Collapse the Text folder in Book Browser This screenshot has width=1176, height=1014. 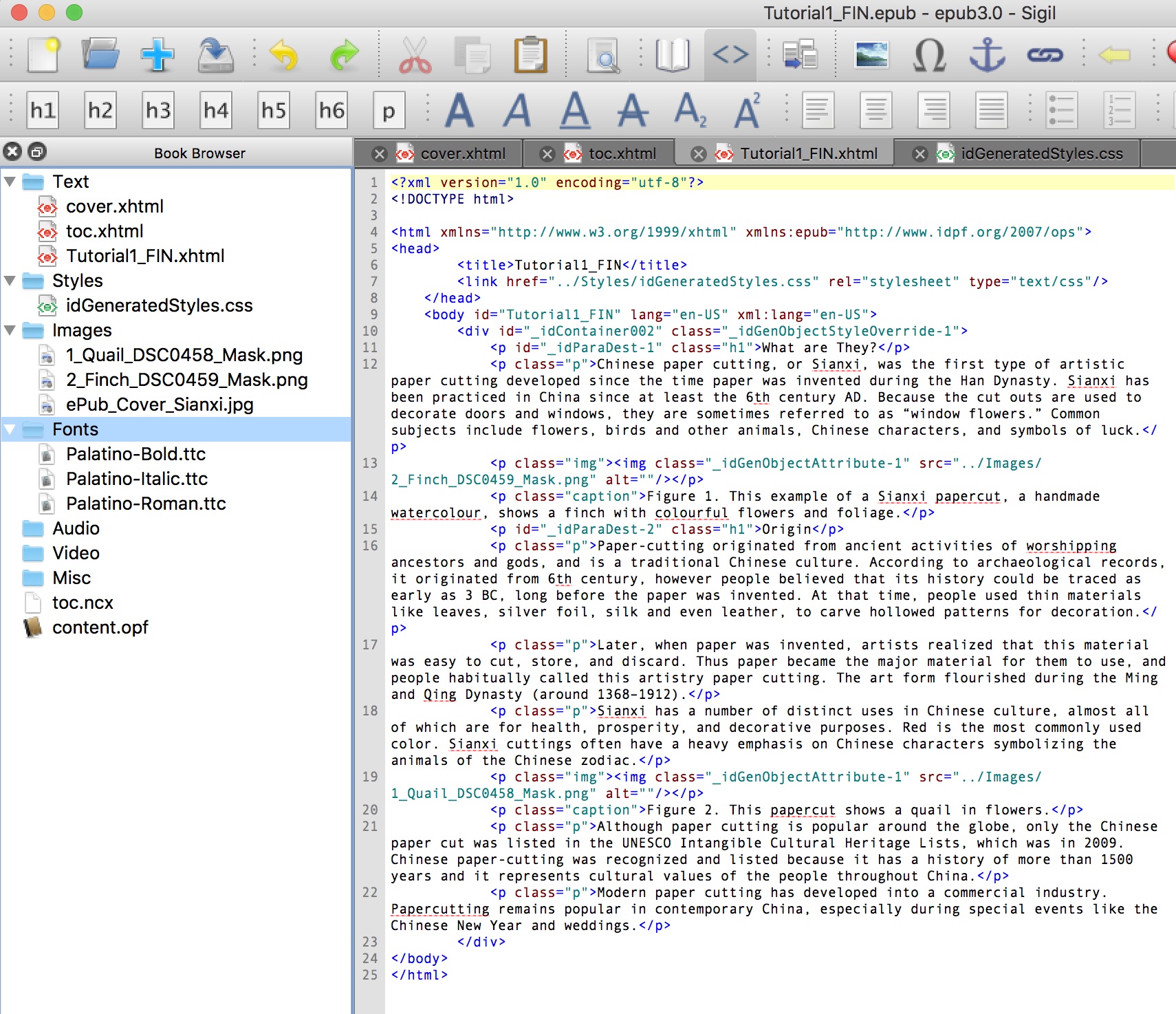point(10,182)
